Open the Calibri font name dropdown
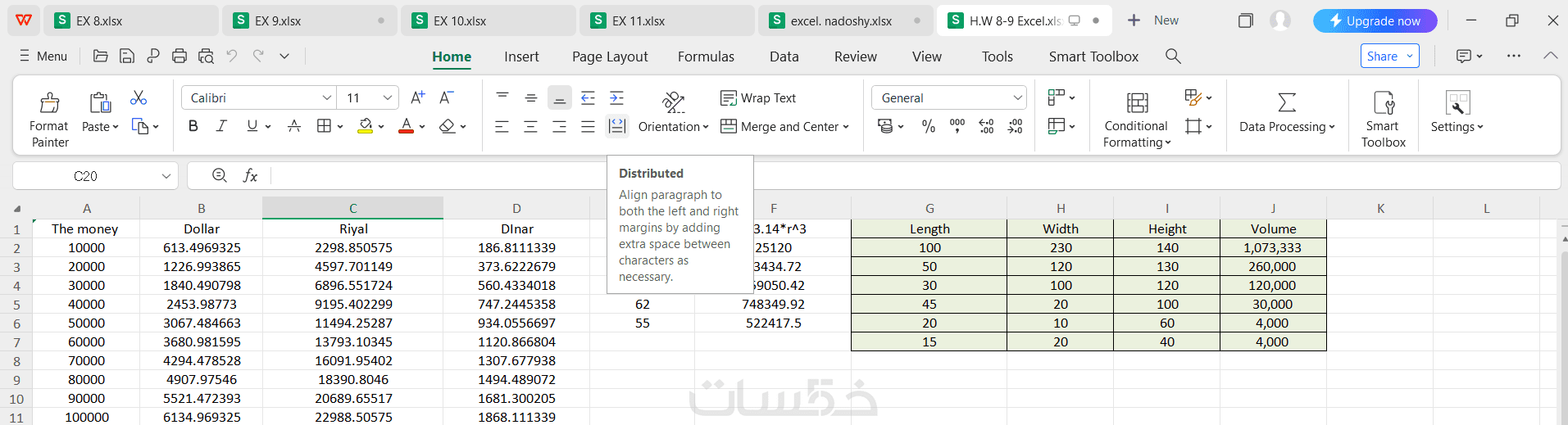The image size is (1568, 425). point(326,98)
